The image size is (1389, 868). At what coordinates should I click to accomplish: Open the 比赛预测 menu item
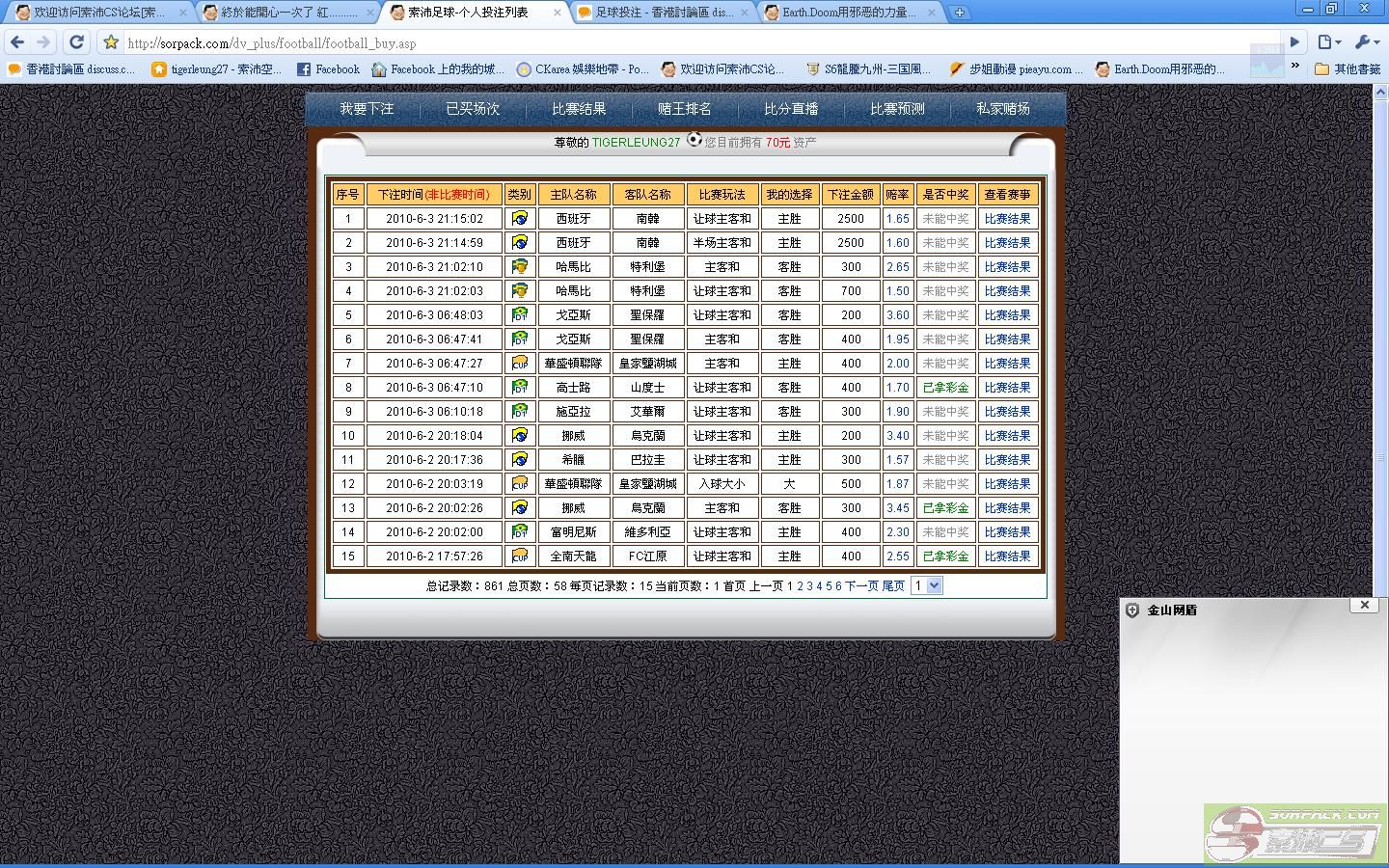(x=895, y=109)
